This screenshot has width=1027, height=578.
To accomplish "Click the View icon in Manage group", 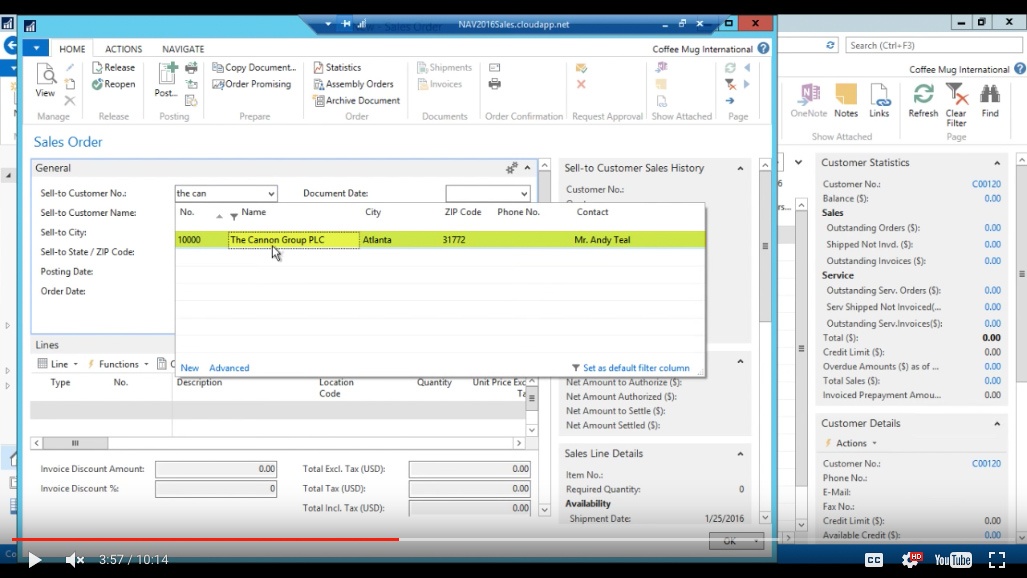I will [45, 80].
